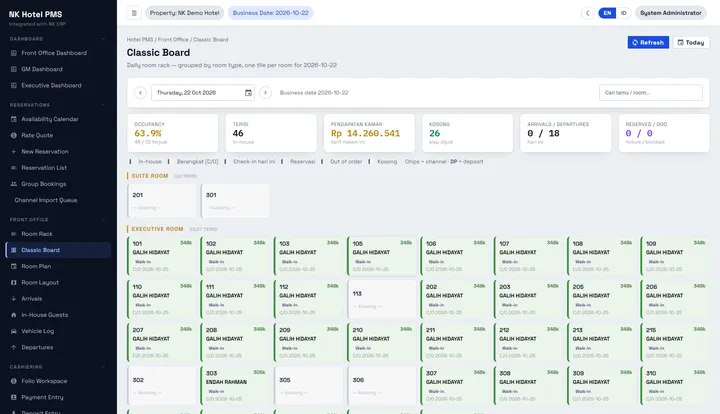Open the Thursday, 22 Oct 2026 date picker
This screenshot has height=414, width=720.
tap(203, 93)
